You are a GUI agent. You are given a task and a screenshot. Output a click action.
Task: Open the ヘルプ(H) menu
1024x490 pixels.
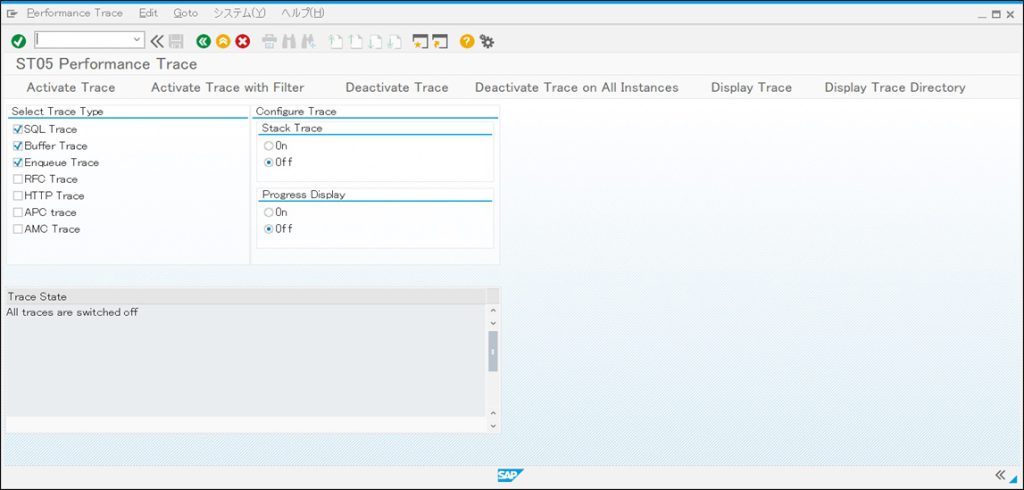tap(302, 13)
